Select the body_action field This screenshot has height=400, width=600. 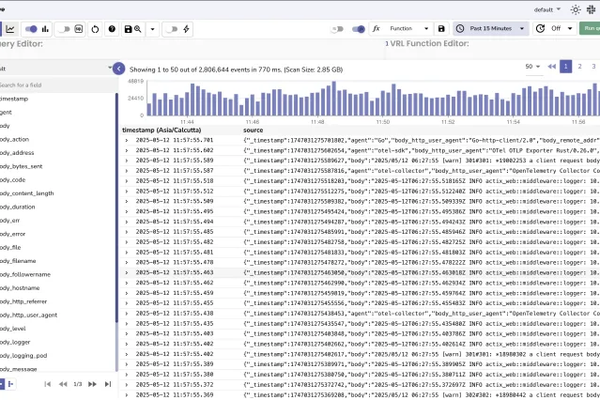(15, 139)
